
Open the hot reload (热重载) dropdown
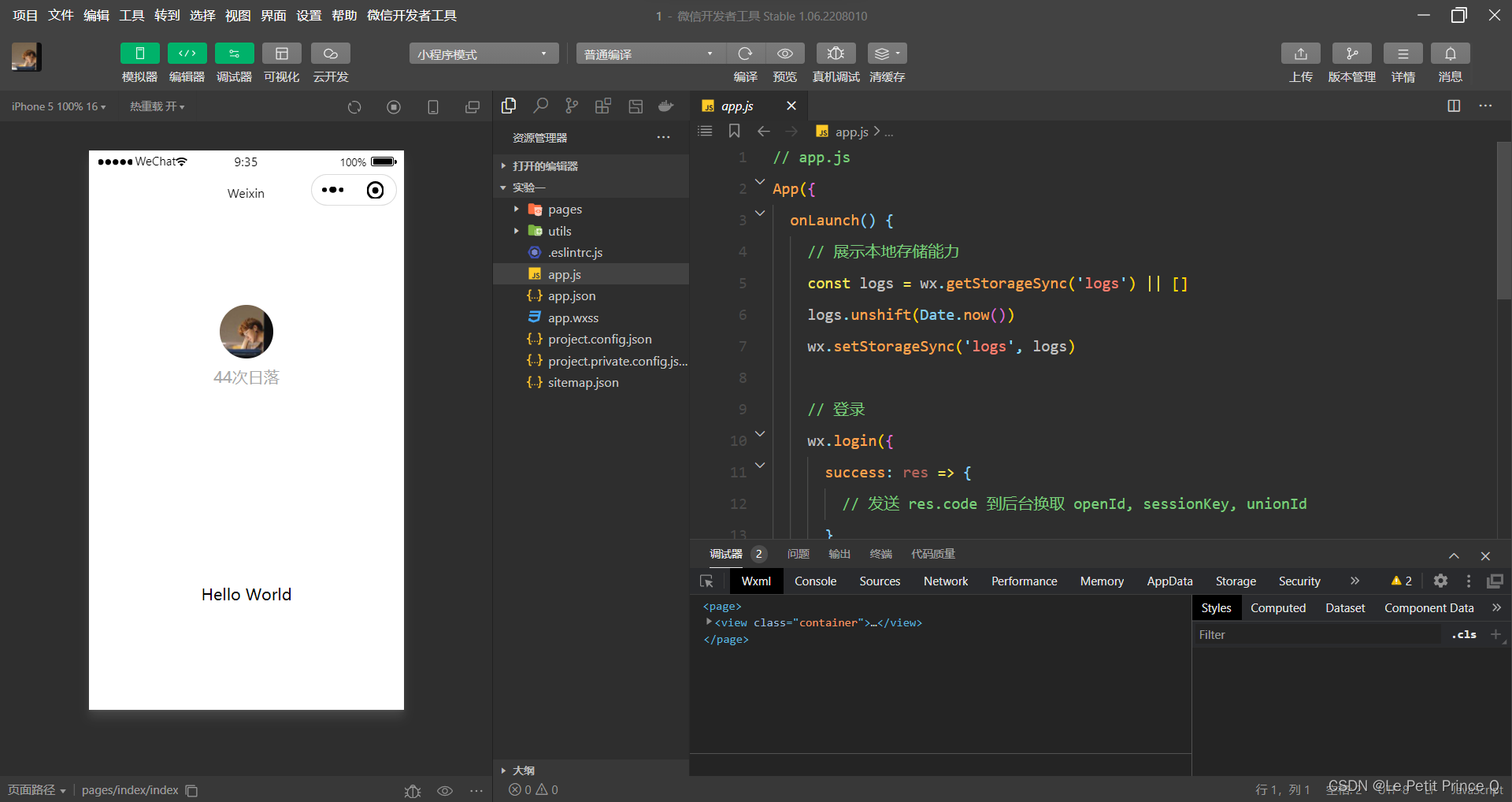[x=157, y=106]
